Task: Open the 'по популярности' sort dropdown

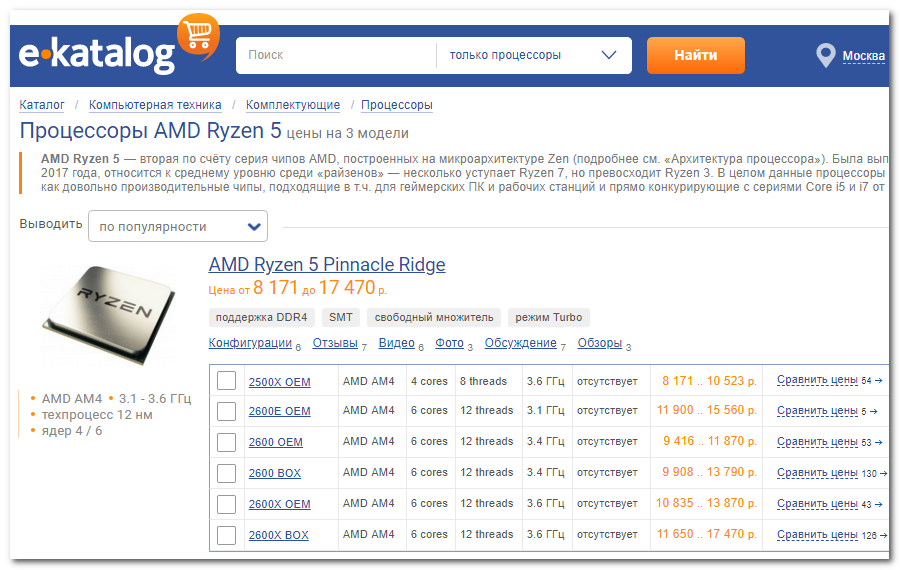Action: [178, 226]
